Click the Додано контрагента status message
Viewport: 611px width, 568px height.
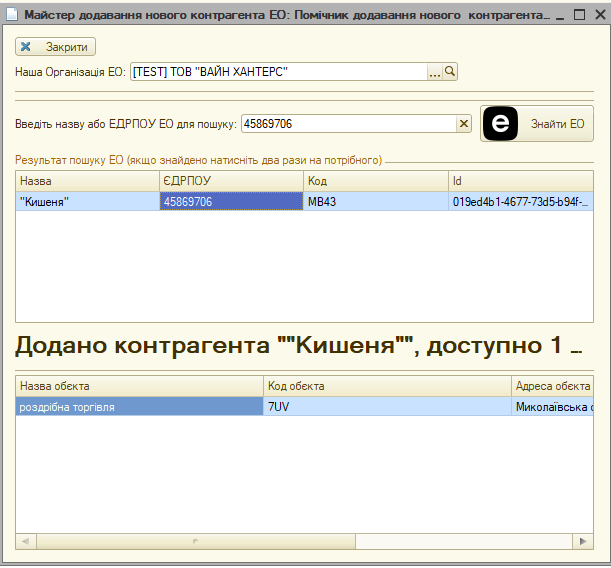pyautogui.click(x=298, y=345)
